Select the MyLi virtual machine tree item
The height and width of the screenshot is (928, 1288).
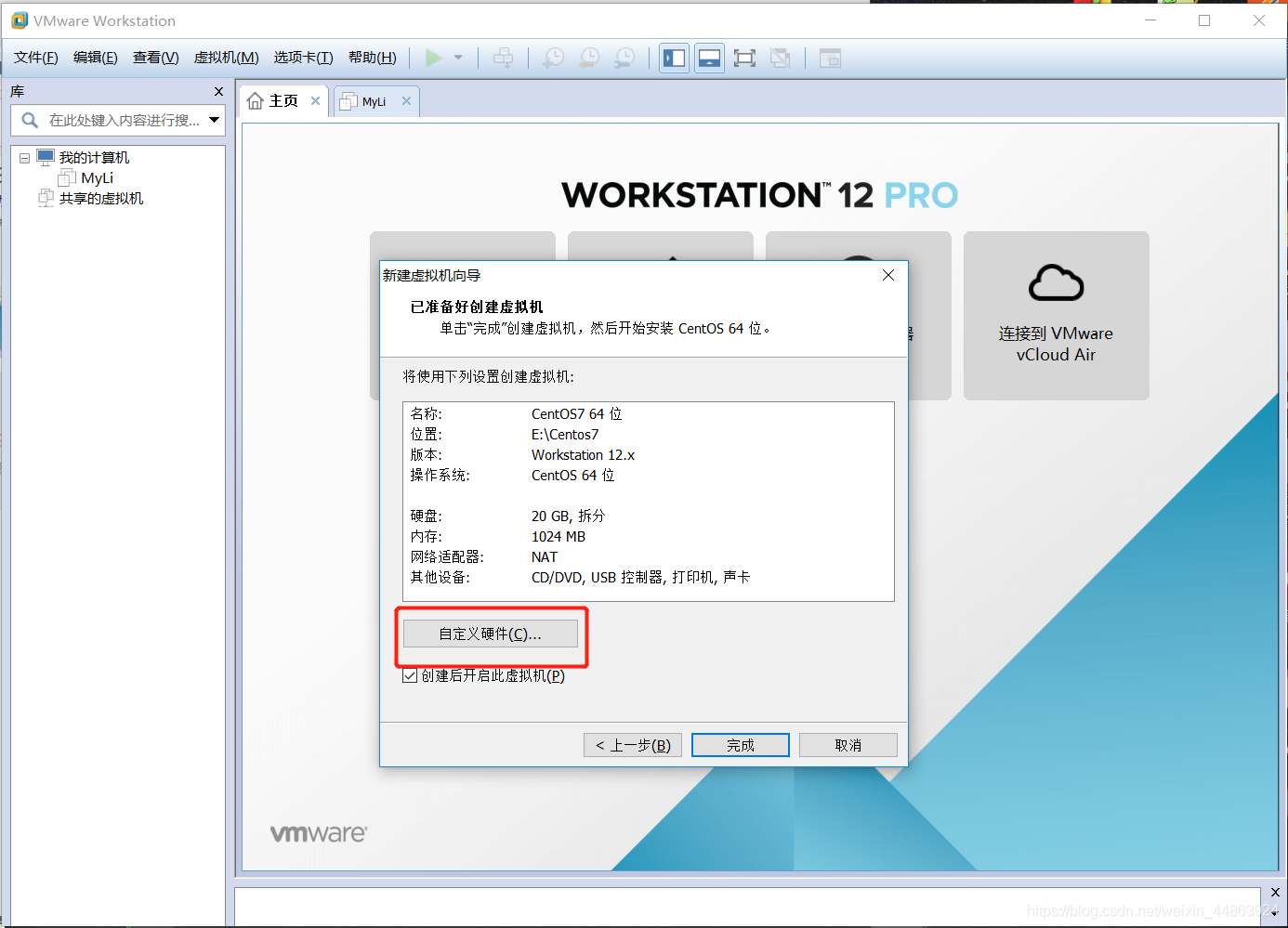click(97, 178)
